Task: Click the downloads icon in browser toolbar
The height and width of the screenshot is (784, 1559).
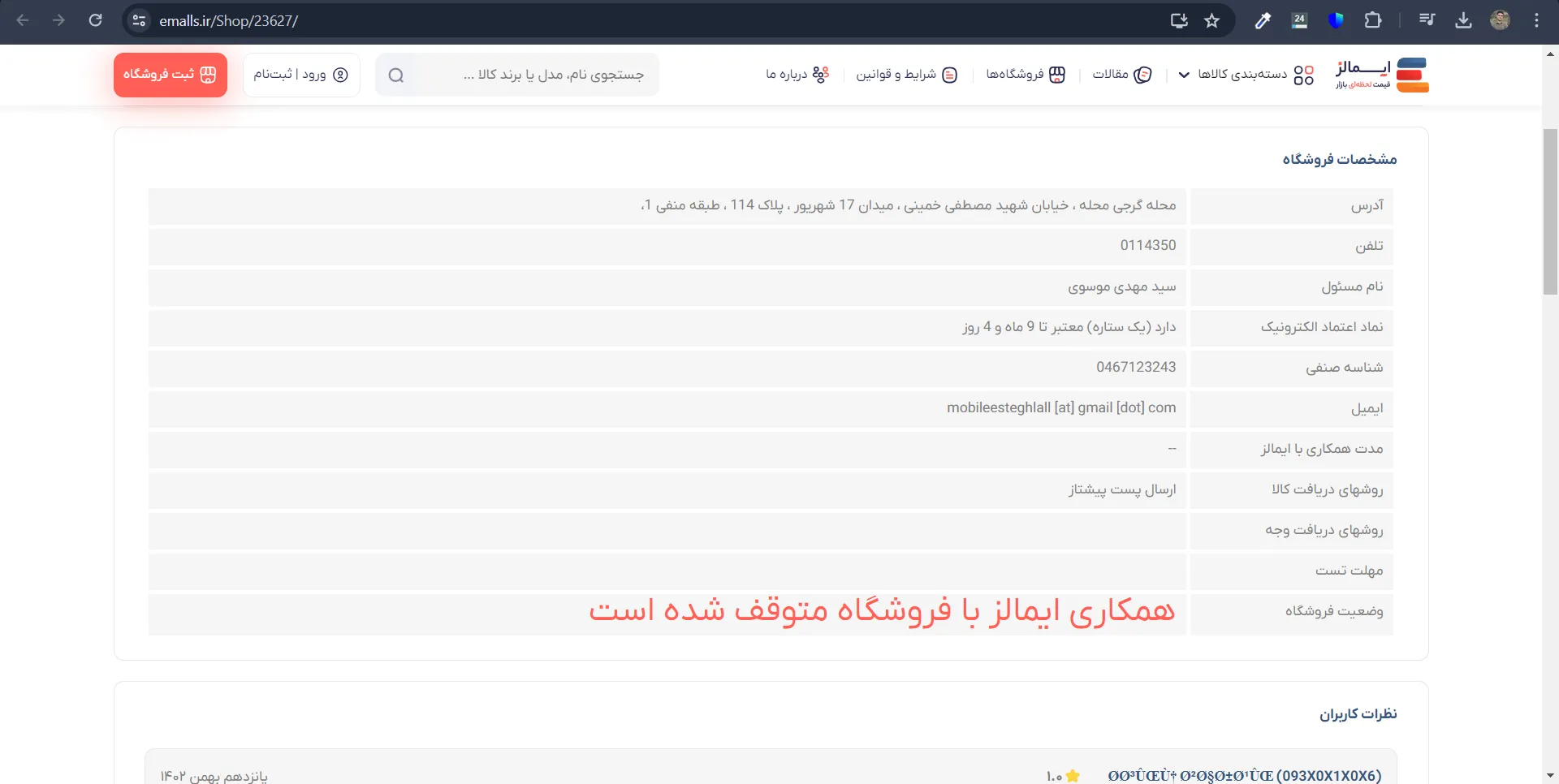Action: [x=1464, y=20]
